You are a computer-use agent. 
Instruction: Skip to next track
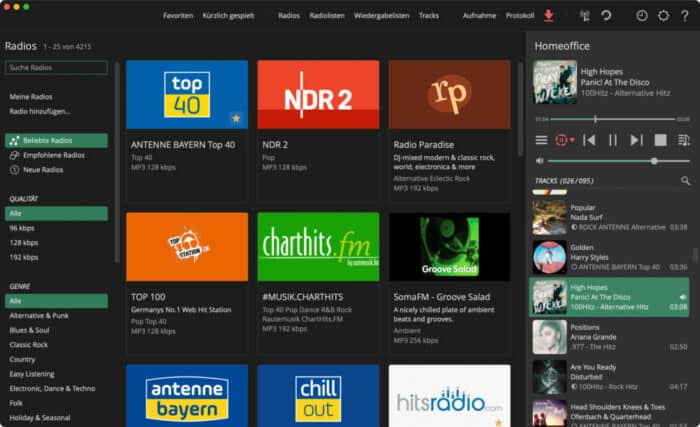[x=637, y=140]
